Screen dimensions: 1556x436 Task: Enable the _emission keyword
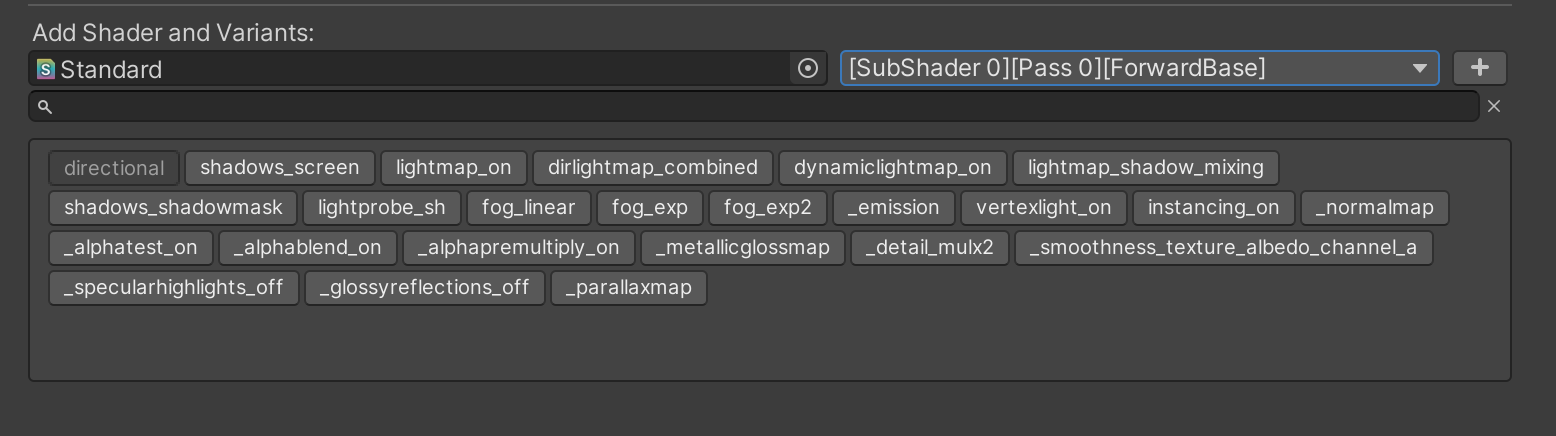pos(894,208)
